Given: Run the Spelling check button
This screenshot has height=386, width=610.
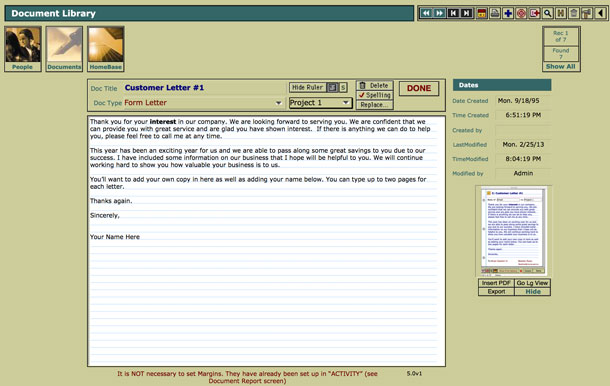Looking at the screenshot, I should point(375,95).
